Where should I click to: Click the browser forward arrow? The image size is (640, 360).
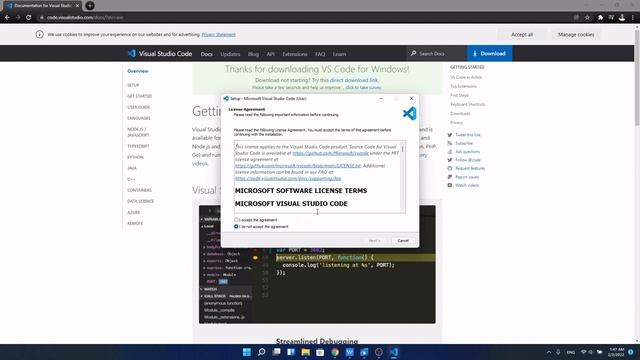pos(18,18)
